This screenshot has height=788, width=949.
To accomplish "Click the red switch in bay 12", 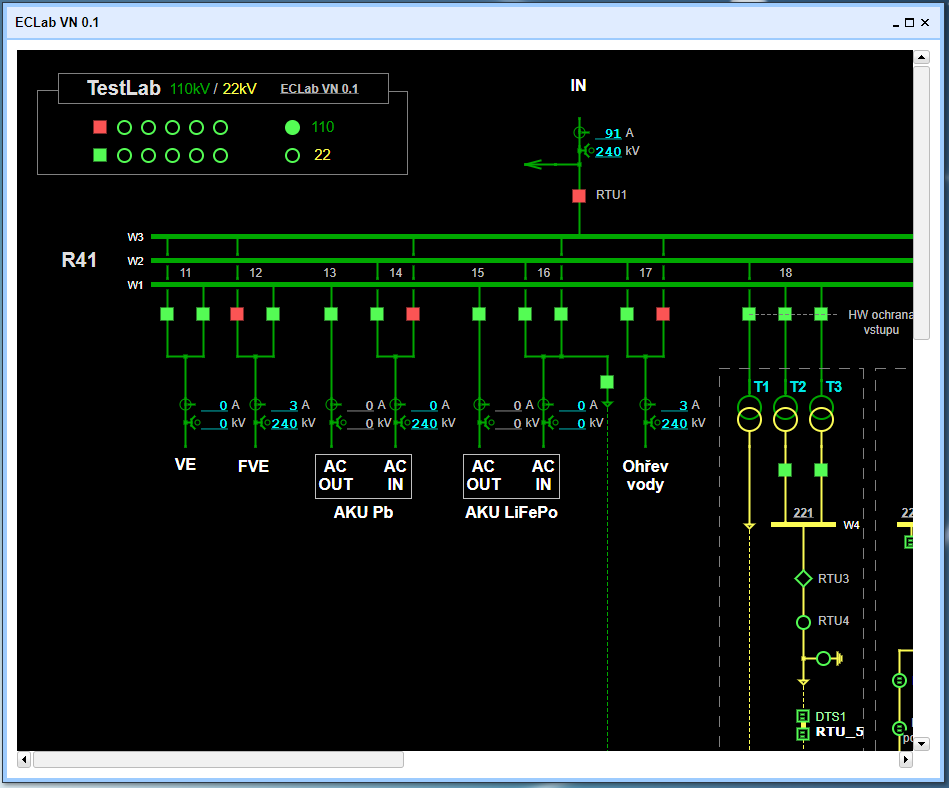I will [x=237, y=314].
